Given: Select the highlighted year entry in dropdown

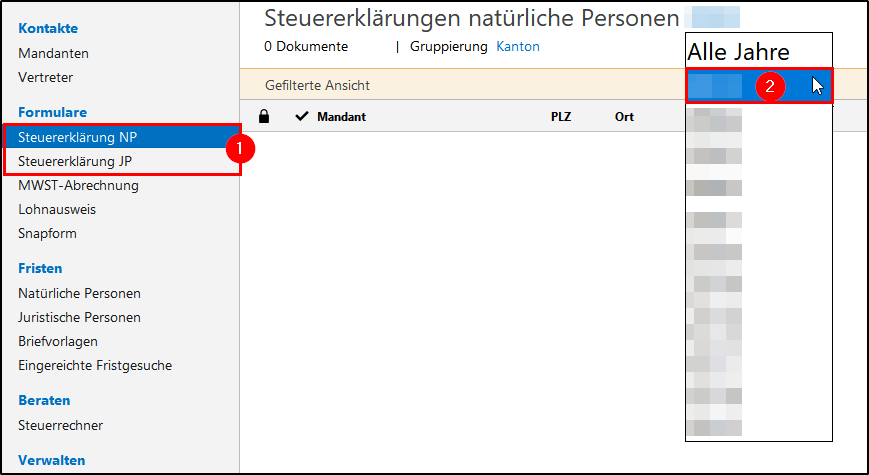Looking at the screenshot, I should coord(716,86).
